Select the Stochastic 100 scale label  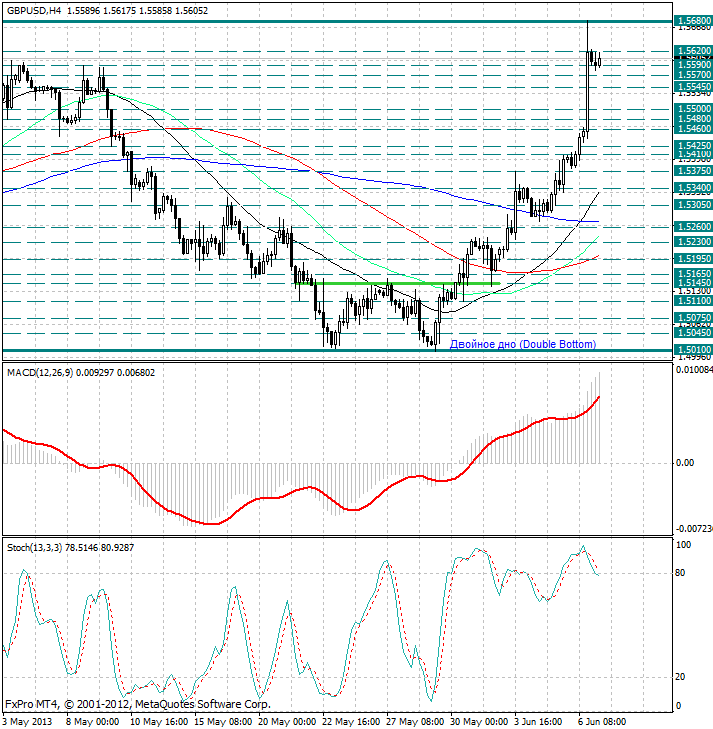point(683,544)
